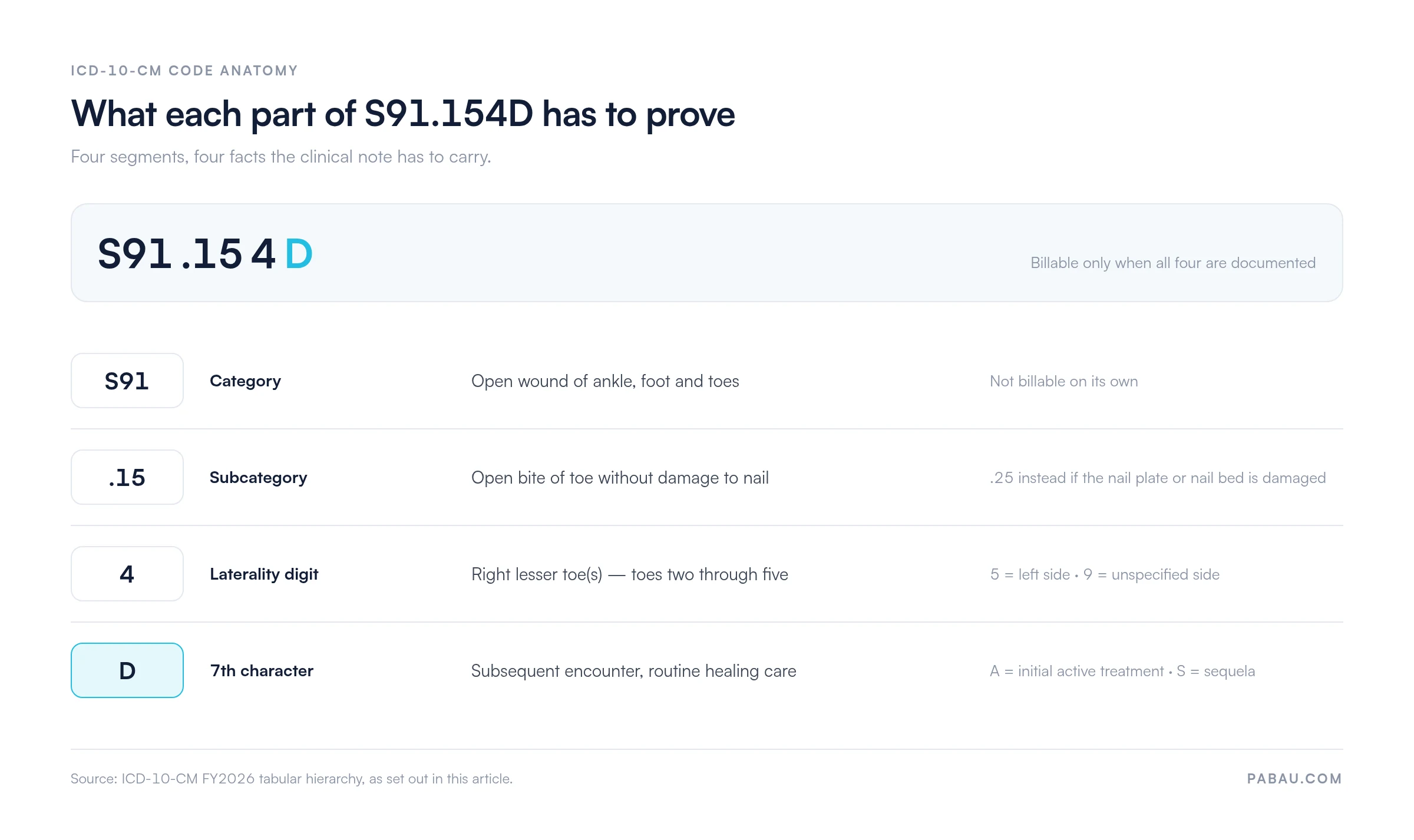
Task: Click the Subcategory row label
Action: tap(258, 478)
